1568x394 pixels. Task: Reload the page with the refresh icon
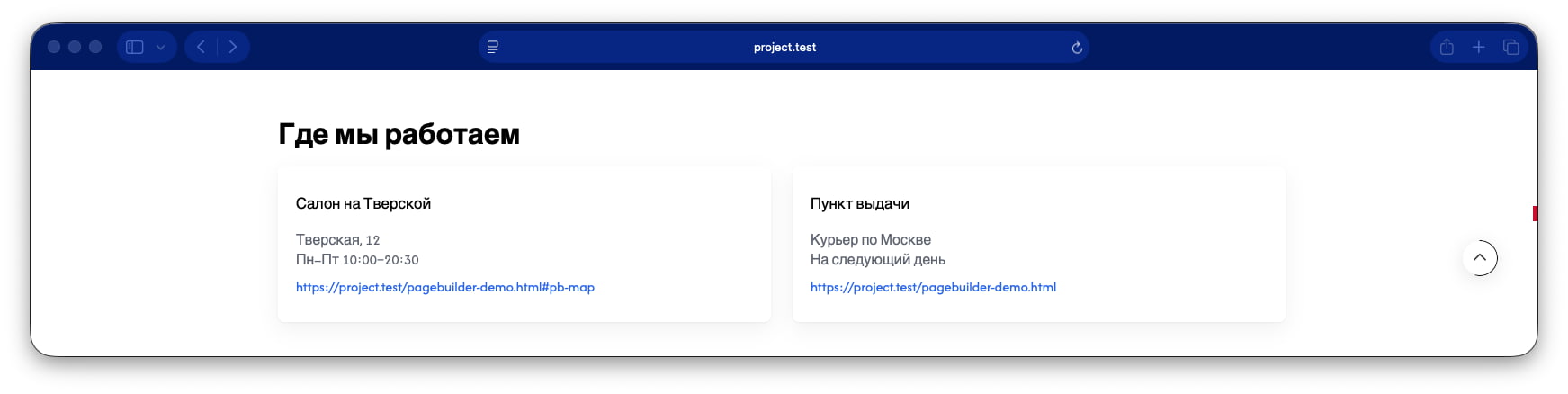pyautogui.click(x=1077, y=48)
